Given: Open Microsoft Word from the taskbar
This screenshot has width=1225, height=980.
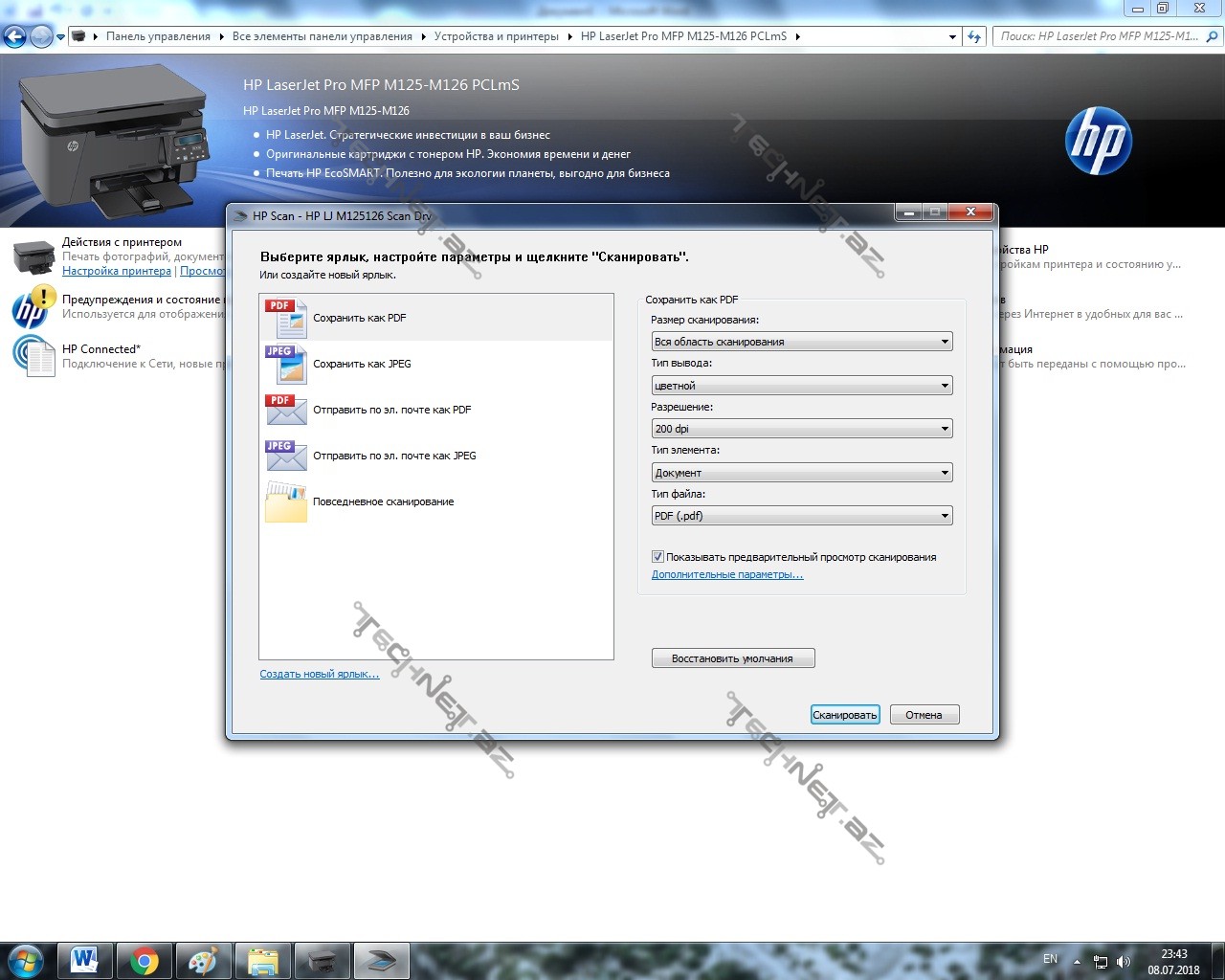Looking at the screenshot, I should pos(84,960).
